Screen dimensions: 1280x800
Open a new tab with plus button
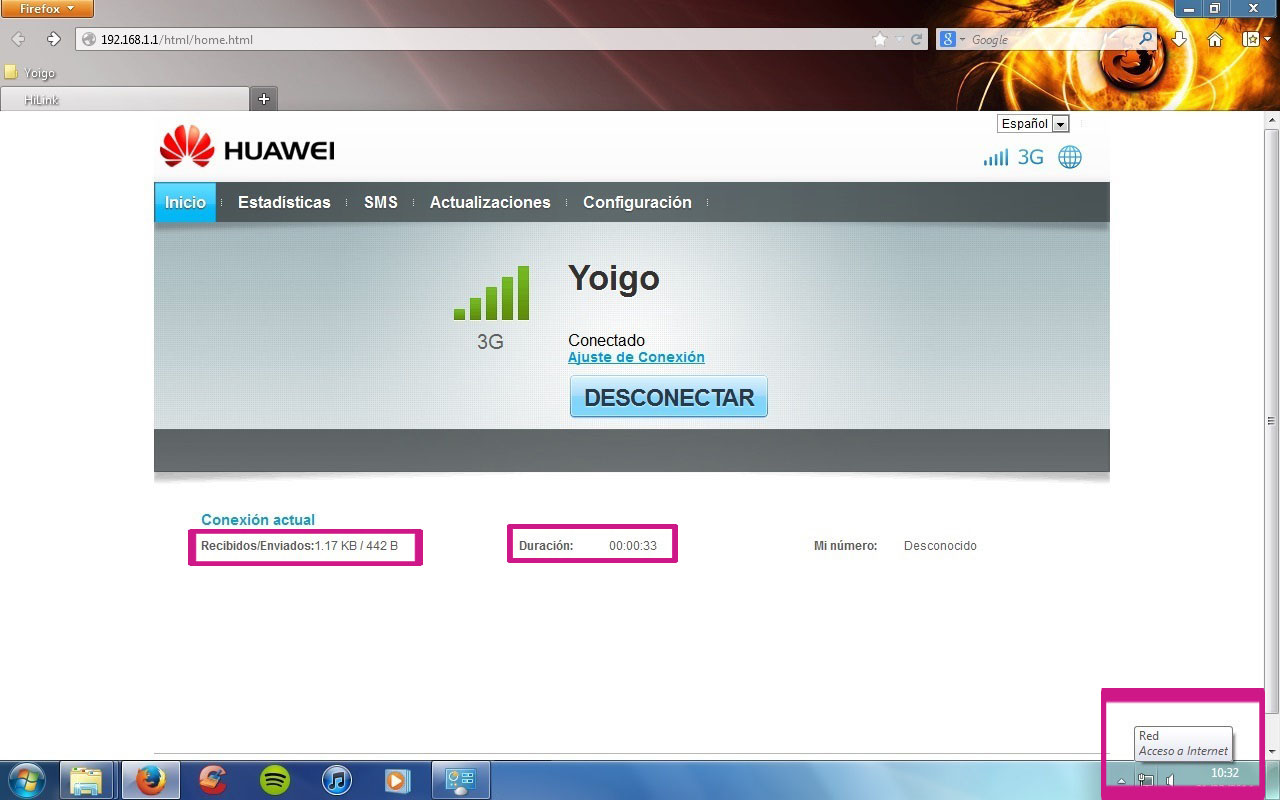pyautogui.click(x=264, y=99)
